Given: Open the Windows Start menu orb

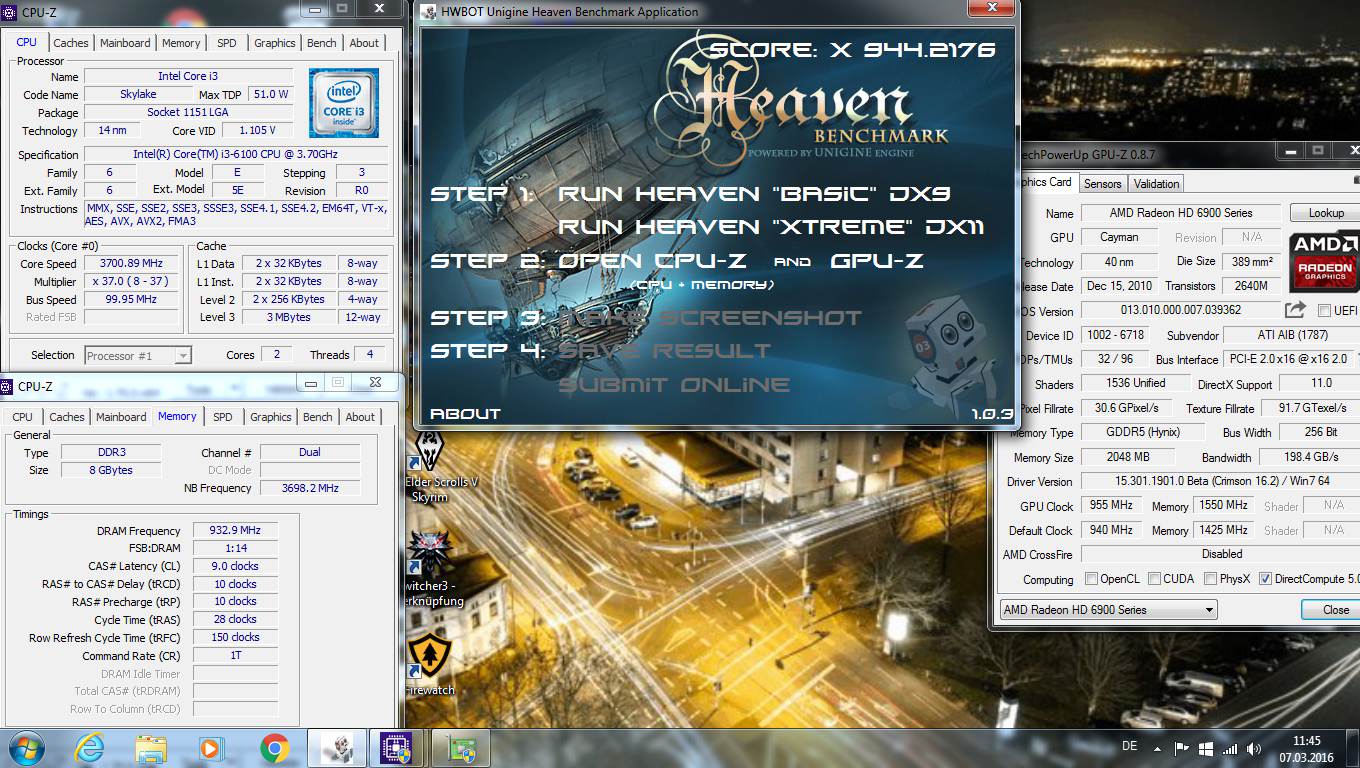Looking at the screenshot, I should 25,748.
